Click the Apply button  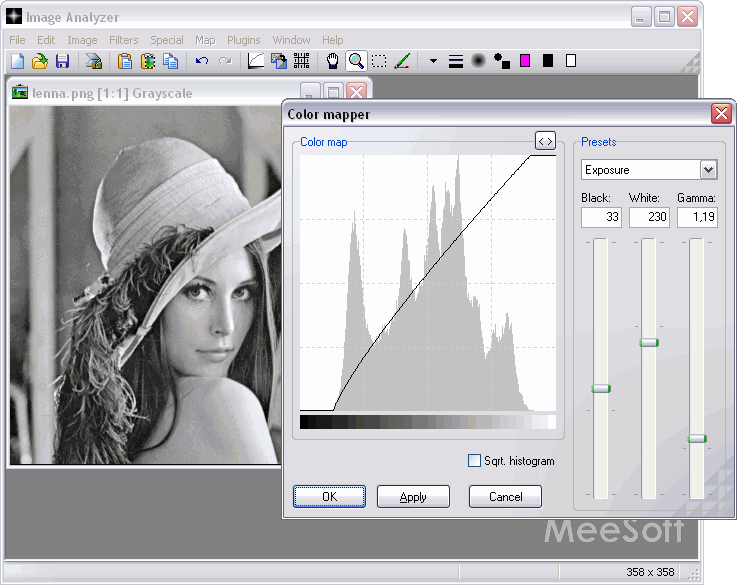coord(413,497)
